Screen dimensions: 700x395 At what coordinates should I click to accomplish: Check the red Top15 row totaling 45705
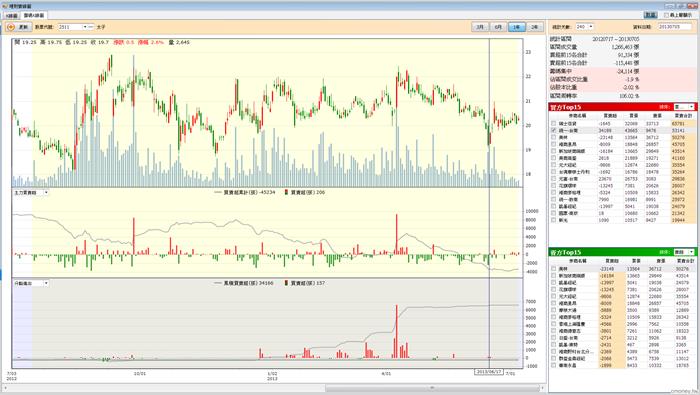click(x=554, y=144)
